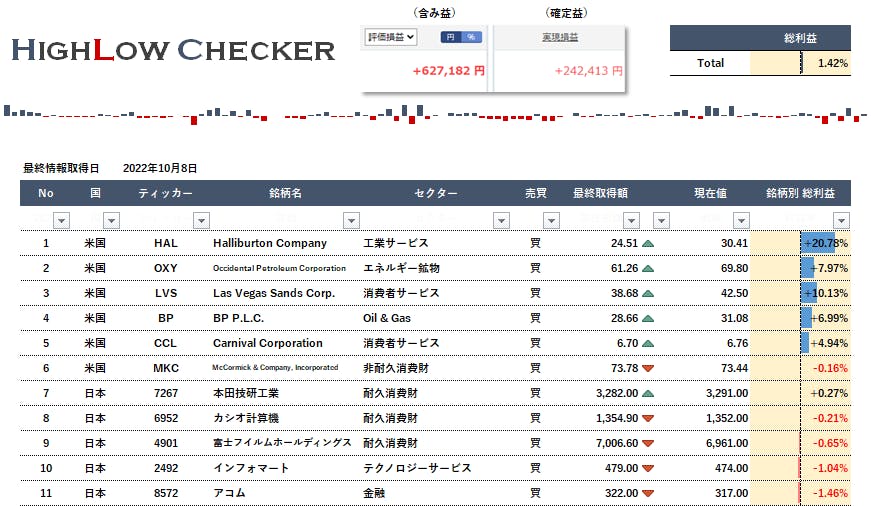Click the green up arrow beside 61.26
Image resolution: width=871 pixels, height=506 pixels.
click(x=648, y=268)
